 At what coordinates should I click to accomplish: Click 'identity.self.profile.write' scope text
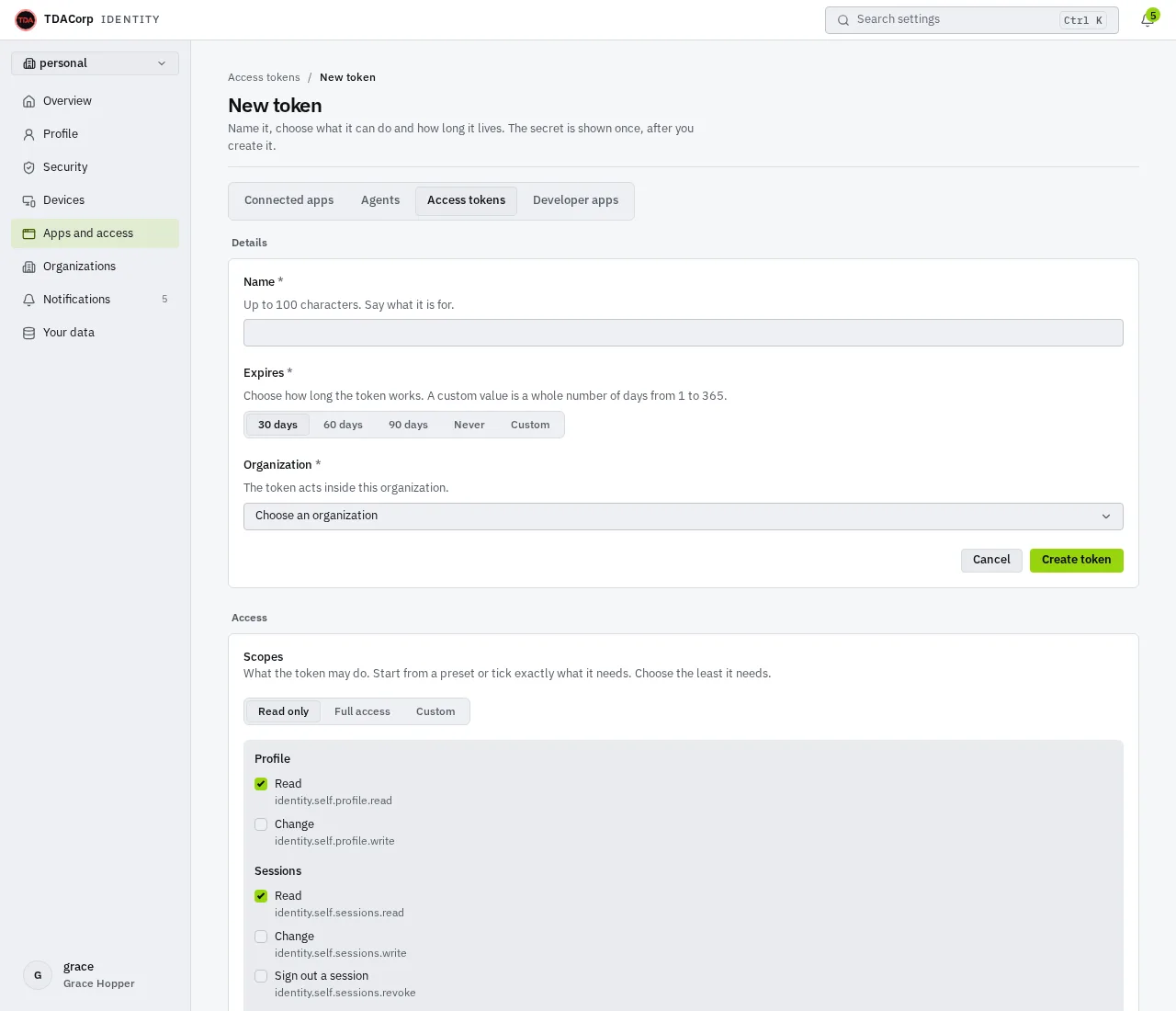coord(334,841)
